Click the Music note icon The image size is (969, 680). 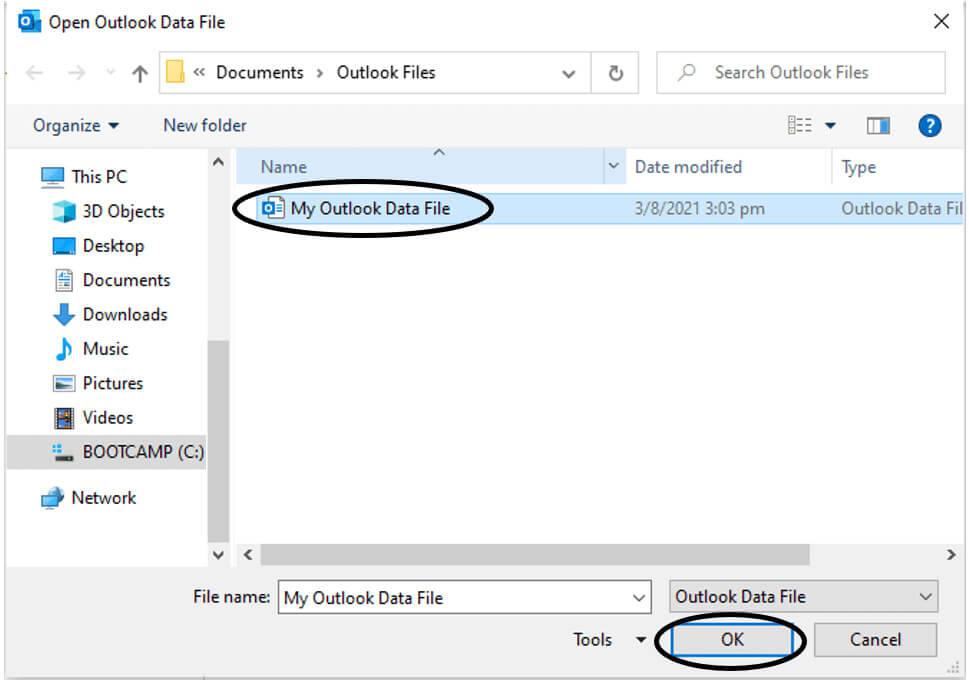[x=64, y=349]
